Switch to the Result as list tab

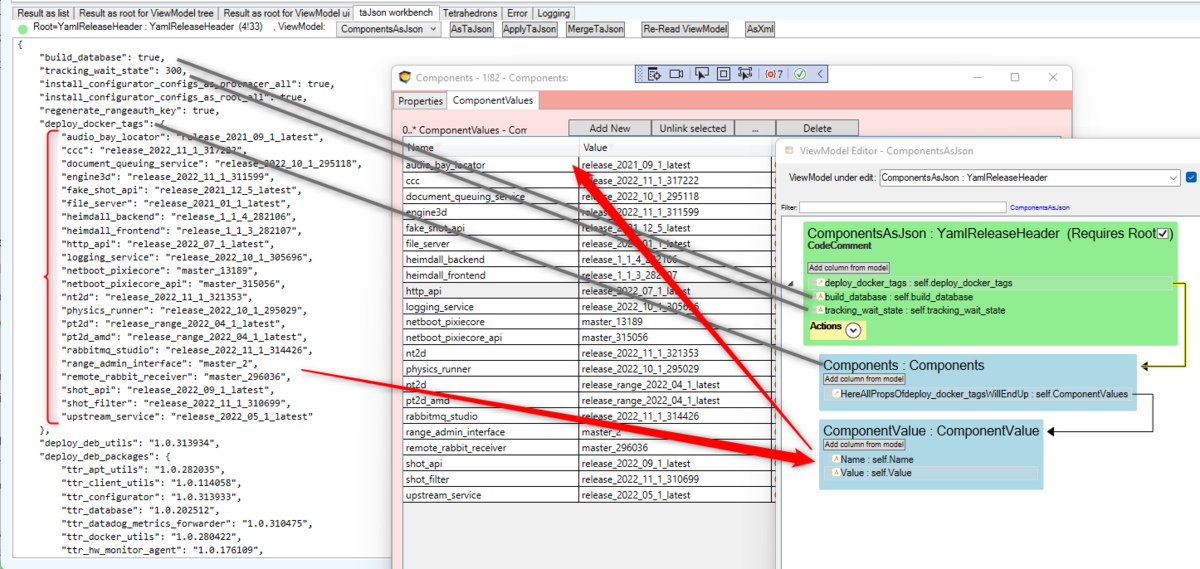(44, 13)
